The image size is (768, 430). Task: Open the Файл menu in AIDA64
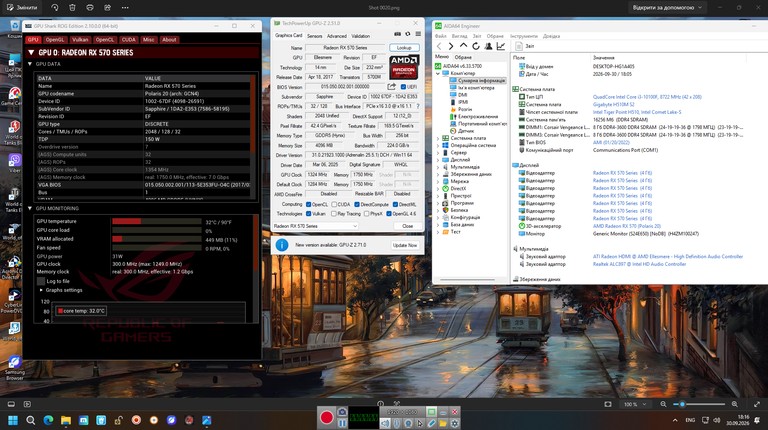tap(440, 36)
